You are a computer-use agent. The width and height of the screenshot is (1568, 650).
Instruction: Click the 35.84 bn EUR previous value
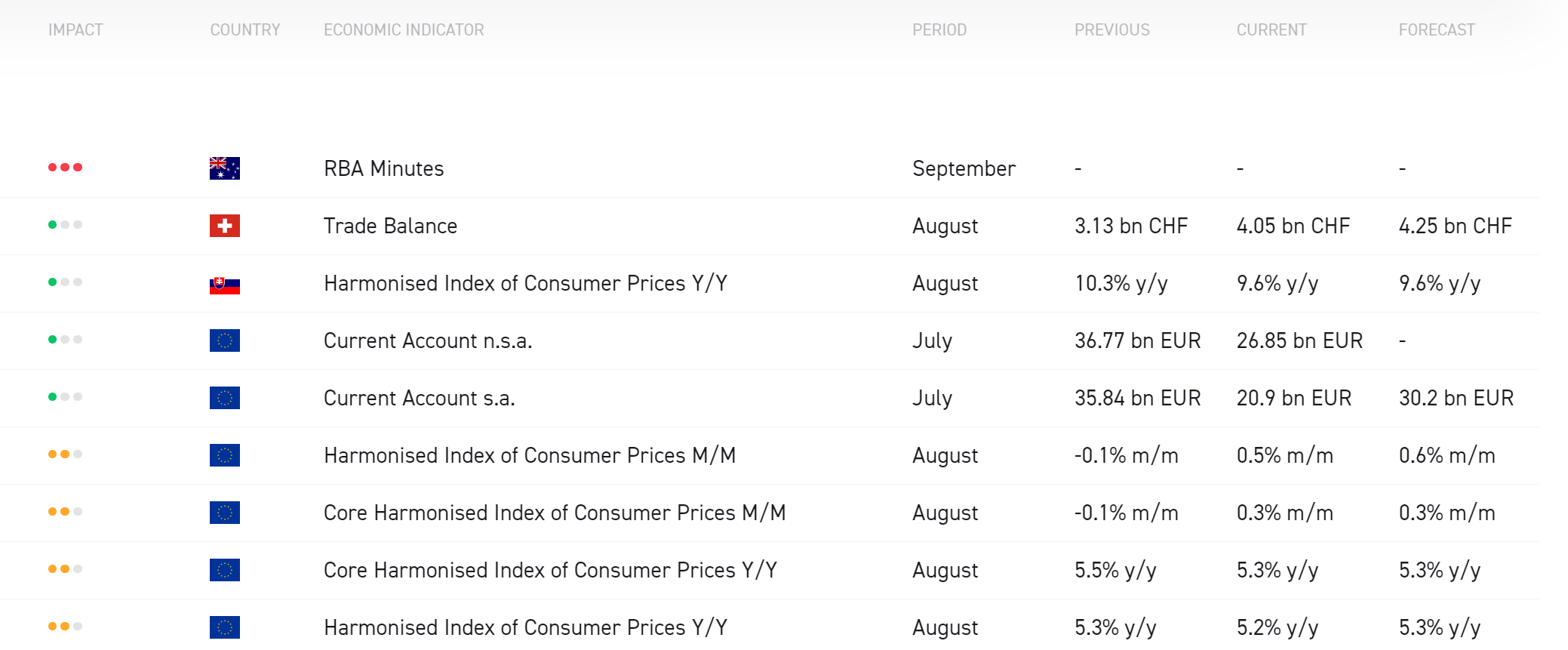[x=1137, y=398]
